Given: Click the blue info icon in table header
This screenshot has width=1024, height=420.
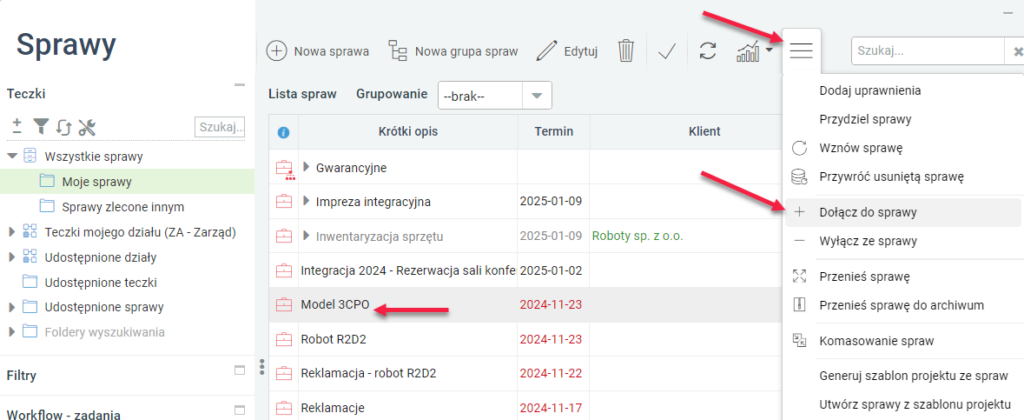Looking at the screenshot, I should click(283, 132).
